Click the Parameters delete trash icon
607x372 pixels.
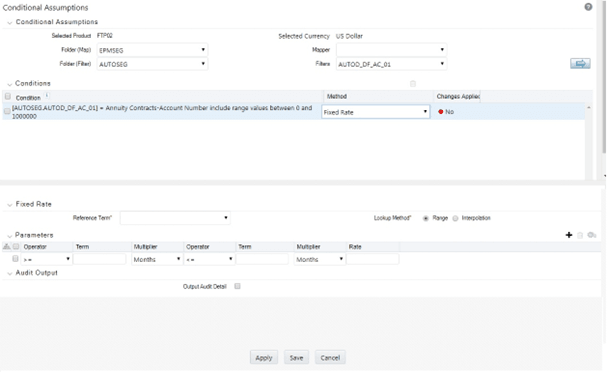coord(580,235)
